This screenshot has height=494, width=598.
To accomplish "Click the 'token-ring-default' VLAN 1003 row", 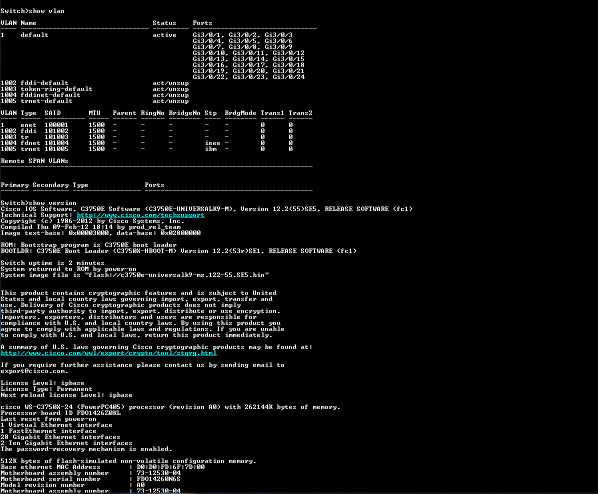I will [x=95, y=89].
